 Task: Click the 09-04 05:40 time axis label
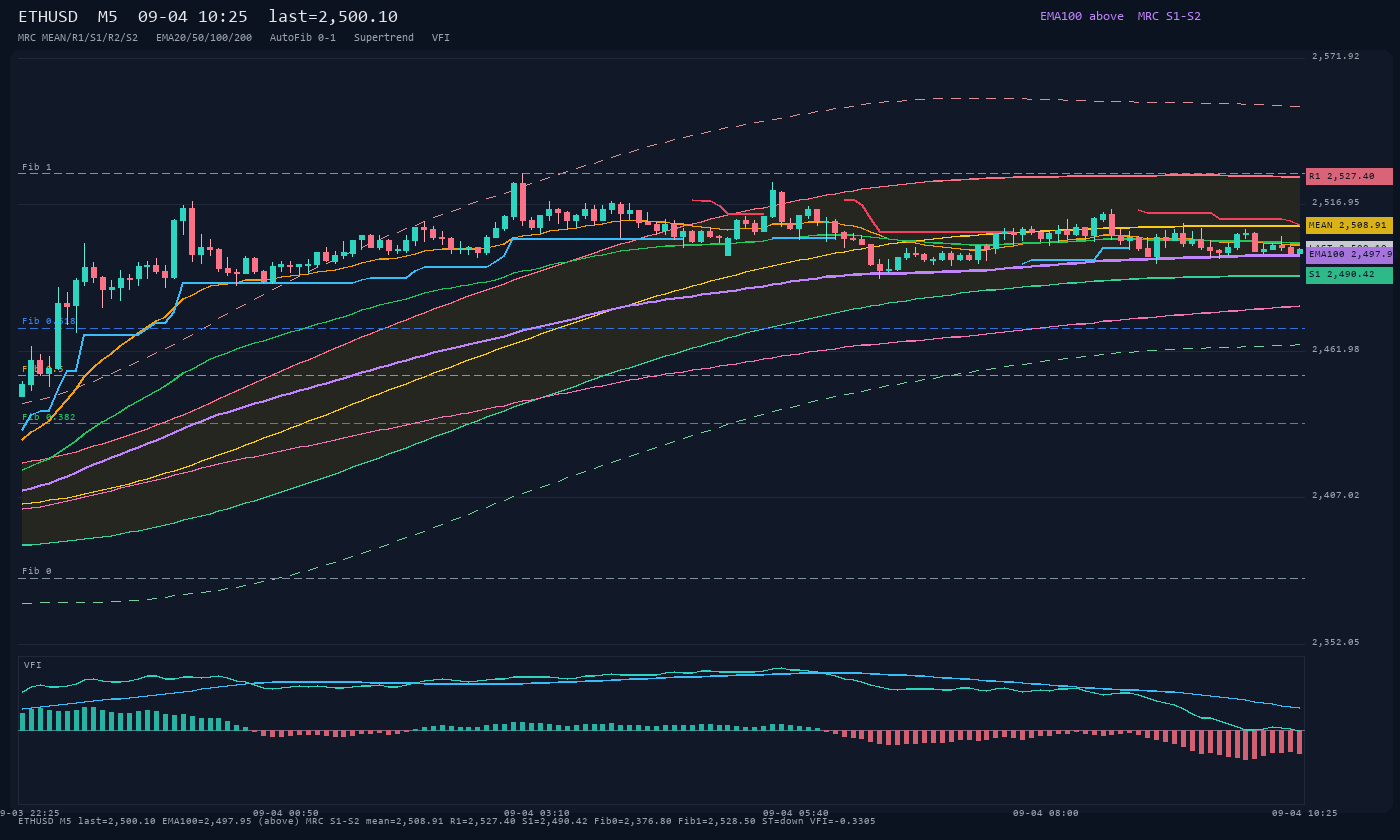click(x=796, y=813)
